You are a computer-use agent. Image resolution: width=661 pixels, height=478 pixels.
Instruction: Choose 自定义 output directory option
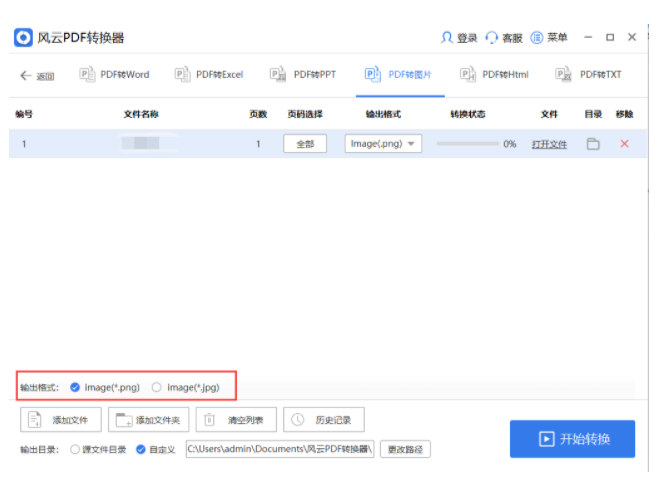tap(140, 450)
